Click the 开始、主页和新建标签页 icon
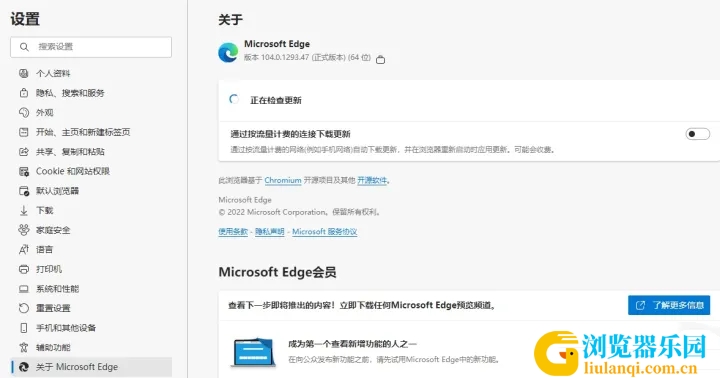The image size is (720, 378). [x=23, y=132]
